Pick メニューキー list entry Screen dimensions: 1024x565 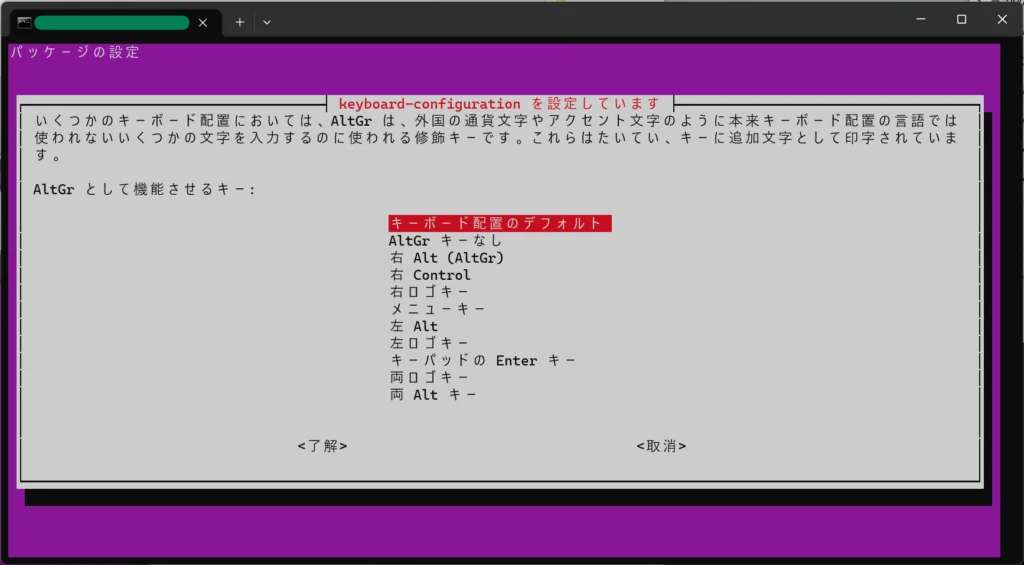coord(438,309)
